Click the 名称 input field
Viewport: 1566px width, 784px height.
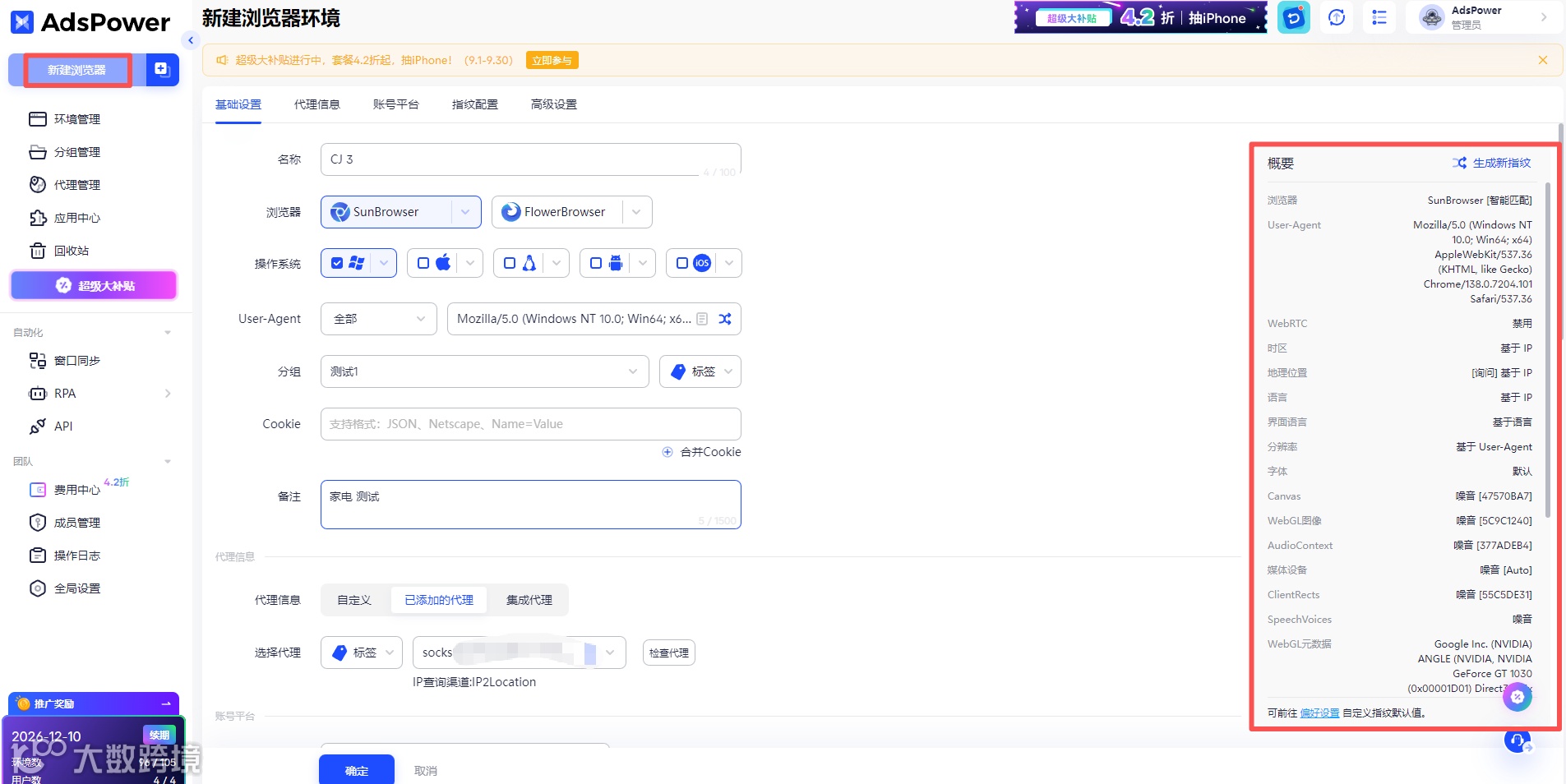click(x=531, y=159)
